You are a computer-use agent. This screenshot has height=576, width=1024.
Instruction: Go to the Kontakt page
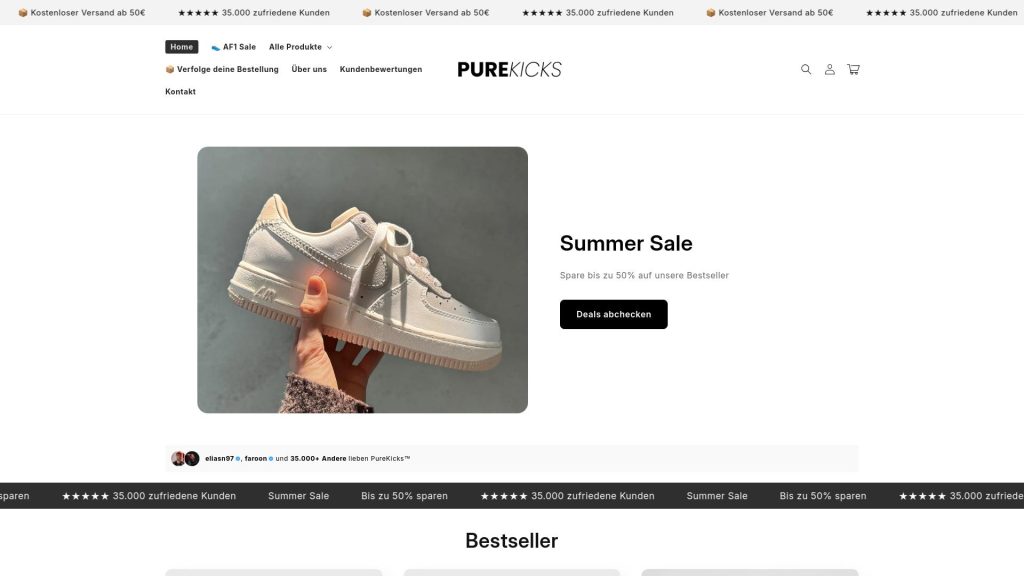180,91
